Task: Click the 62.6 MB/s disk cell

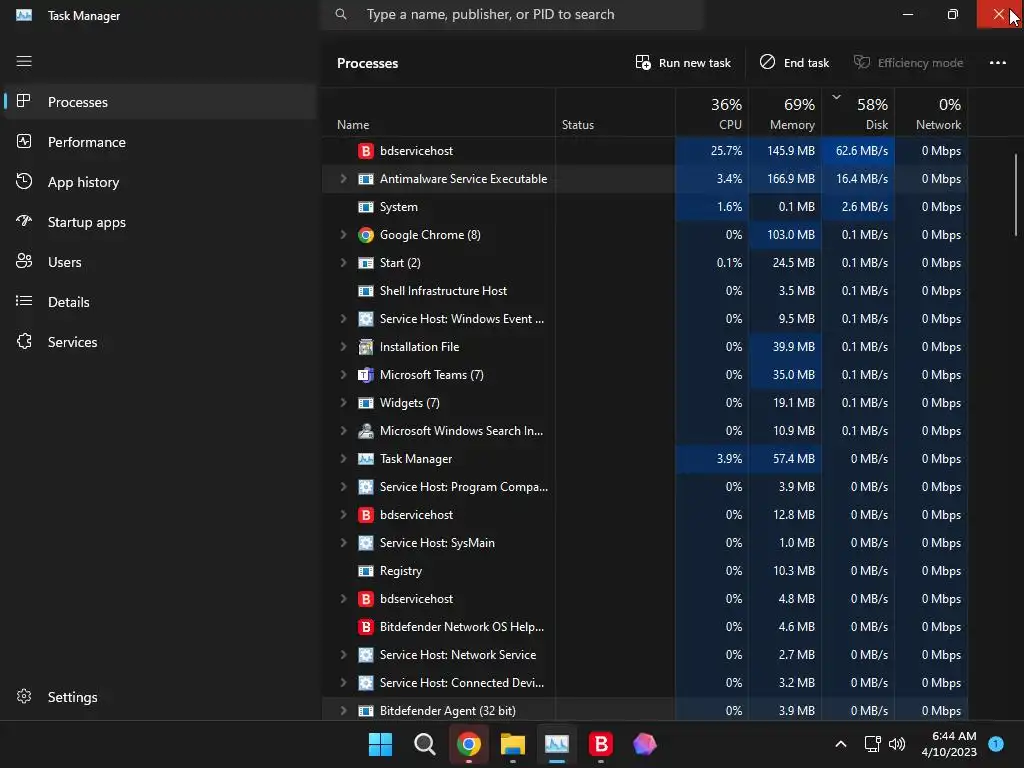Action: point(858,151)
